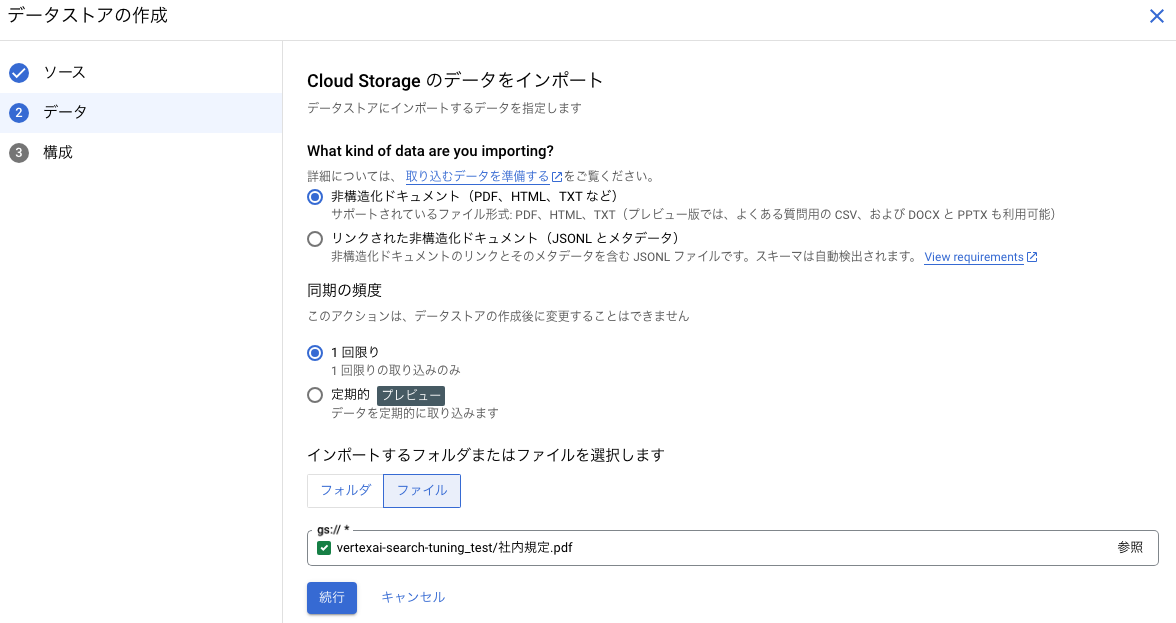Click the 同期の頻度 section label
1176x623 pixels.
[344, 291]
